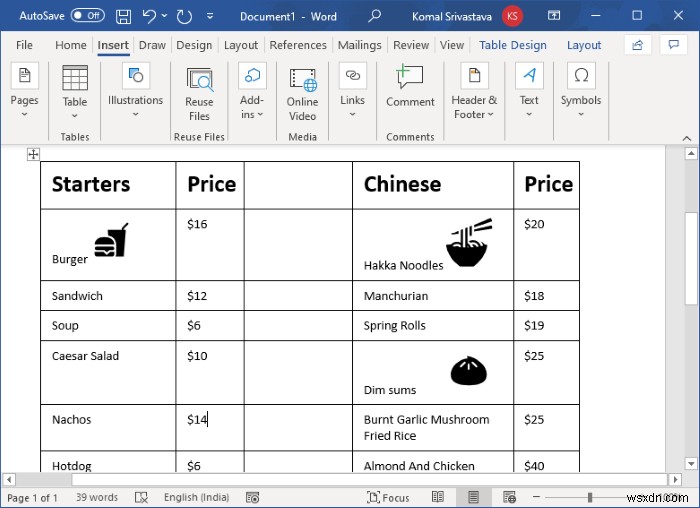Image resolution: width=700 pixels, height=508 pixels.
Task: Open the Undo history dropdown arrow
Action: pyautogui.click(x=164, y=16)
